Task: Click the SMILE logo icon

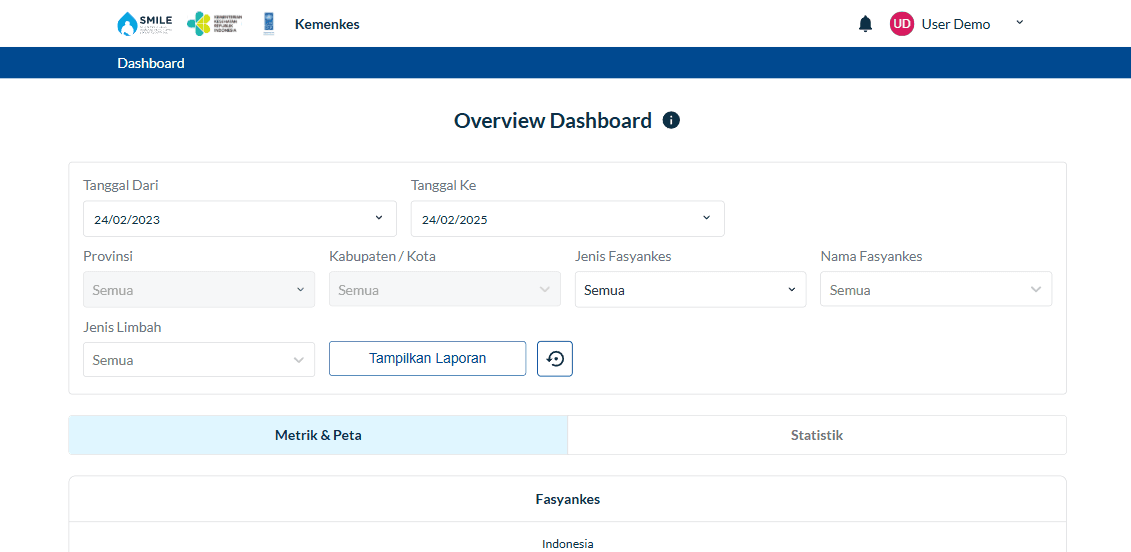Action: pos(144,24)
